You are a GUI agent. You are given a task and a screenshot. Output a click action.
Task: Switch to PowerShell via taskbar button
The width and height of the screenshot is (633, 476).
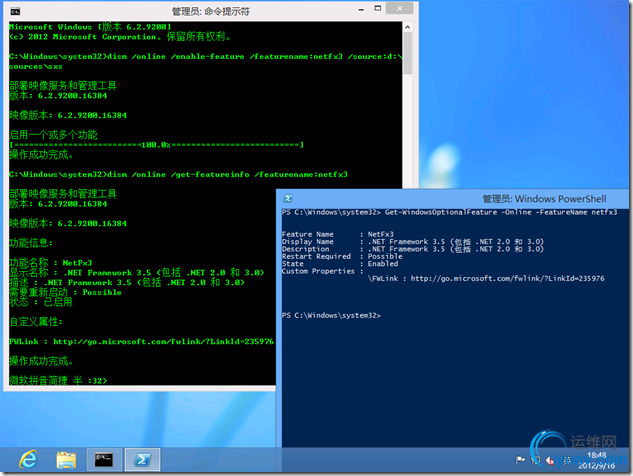142,459
